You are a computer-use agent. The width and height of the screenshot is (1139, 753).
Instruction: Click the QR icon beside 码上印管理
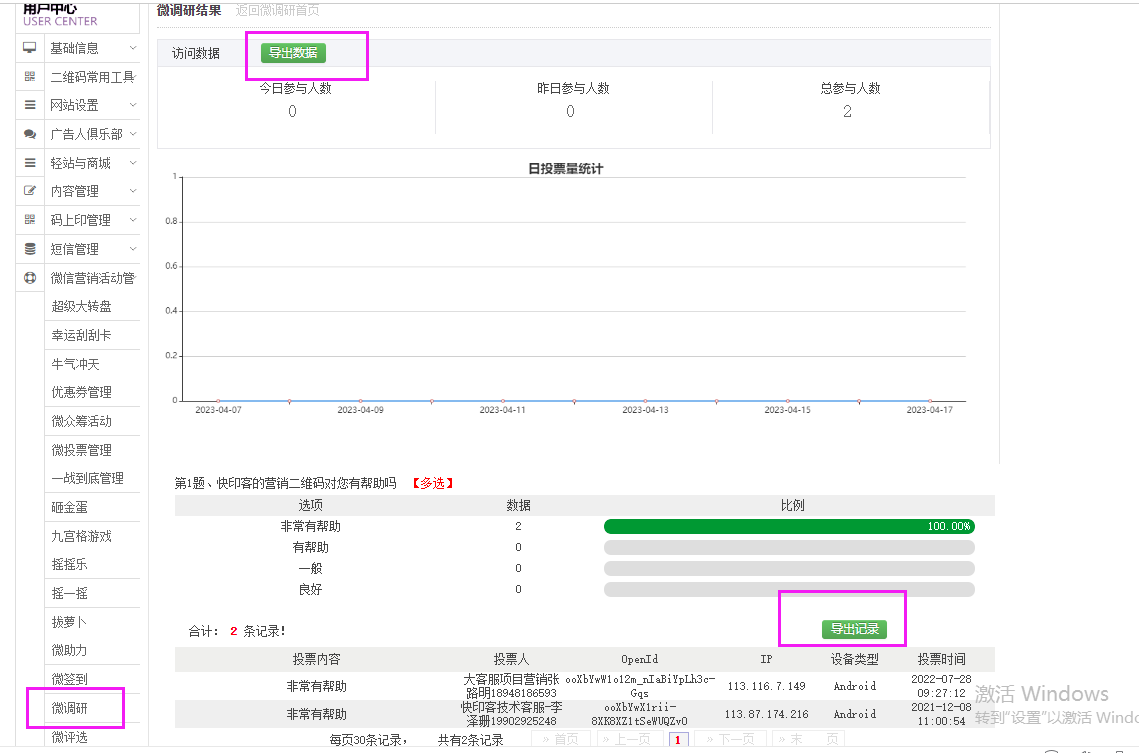click(30, 220)
